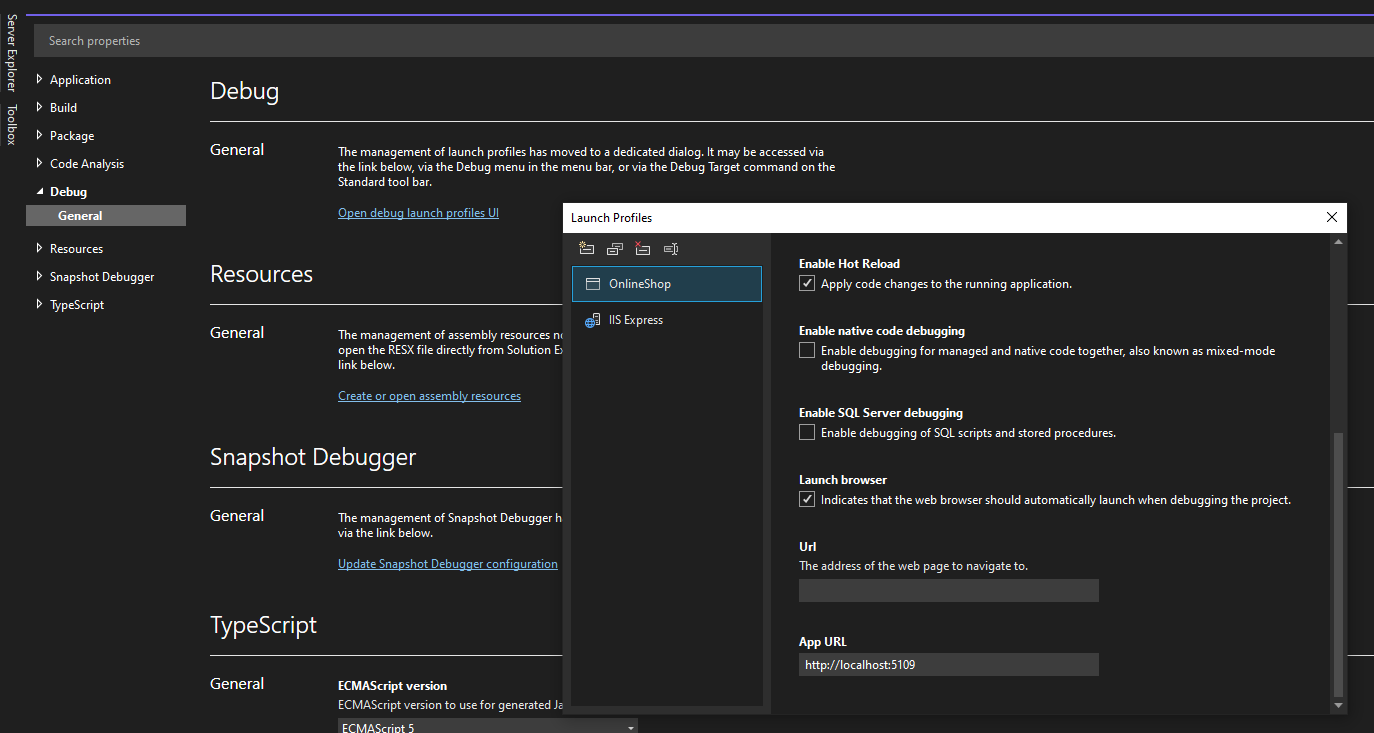Viewport: 1374px width, 733px height.
Task: Close the Launch Profiles dialog
Action: [x=1331, y=217]
